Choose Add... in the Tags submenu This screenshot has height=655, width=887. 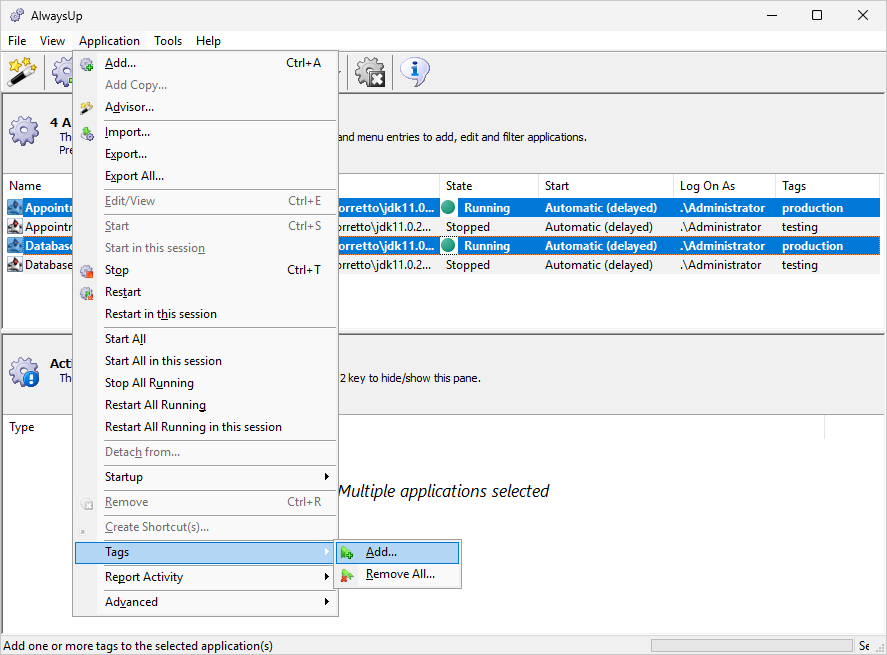point(398,553)
